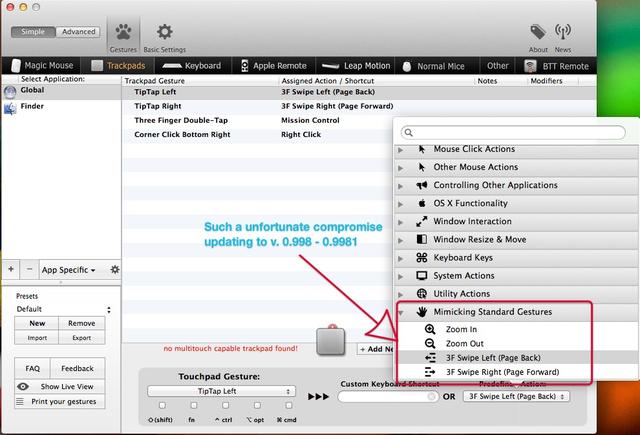Click the About tag icon
This screenshot has width=640, height=435.
click(538, 32)
